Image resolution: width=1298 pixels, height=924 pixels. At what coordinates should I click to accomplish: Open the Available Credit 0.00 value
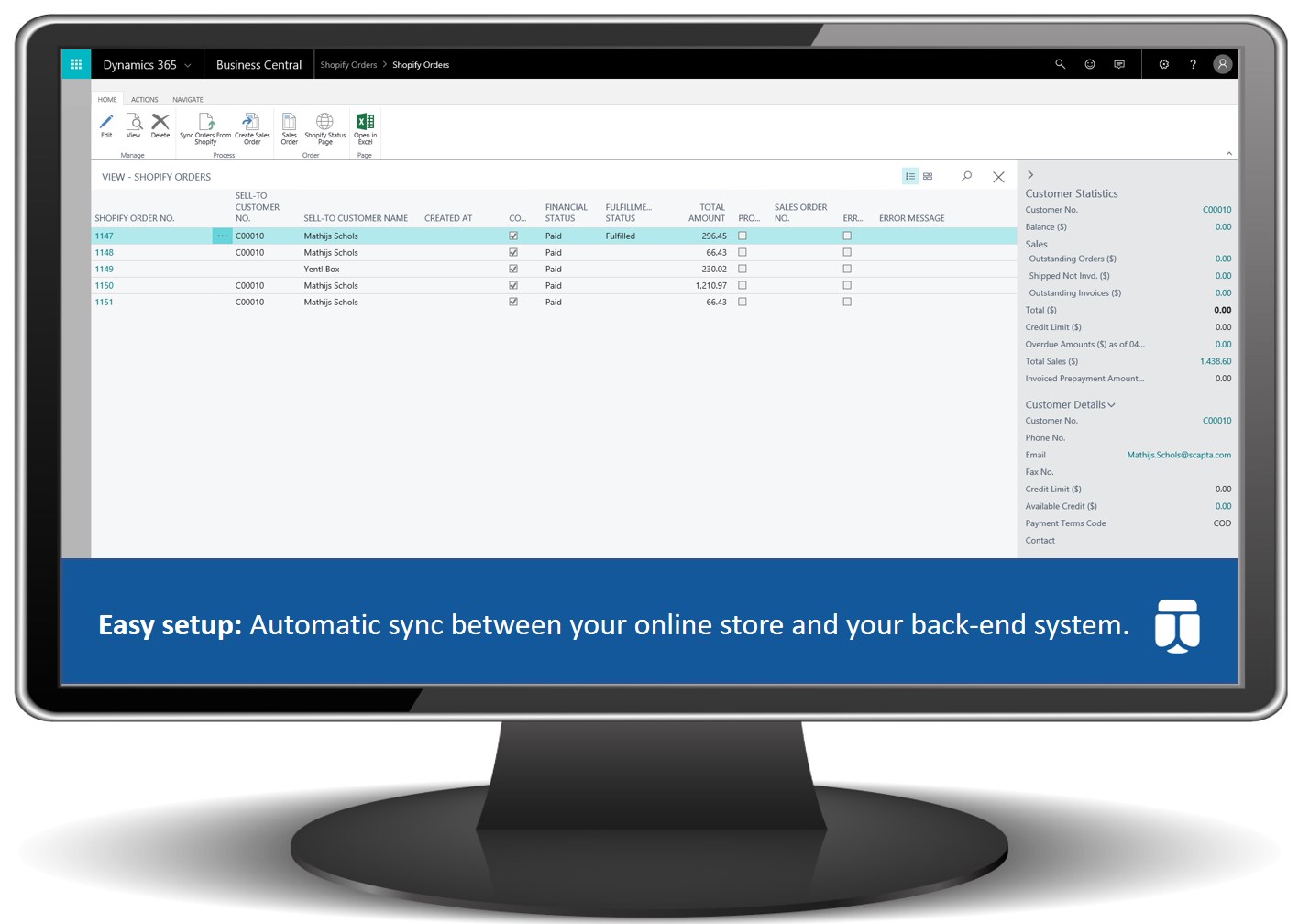1223,506
